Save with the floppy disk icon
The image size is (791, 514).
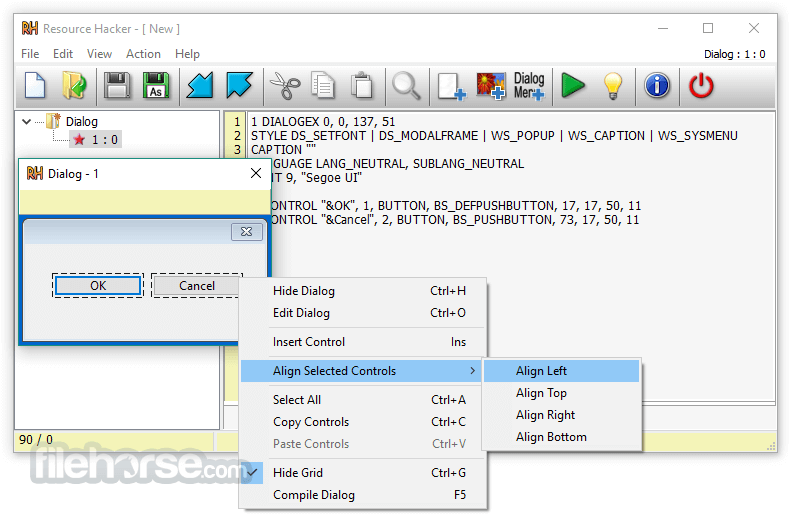[117, 85]
